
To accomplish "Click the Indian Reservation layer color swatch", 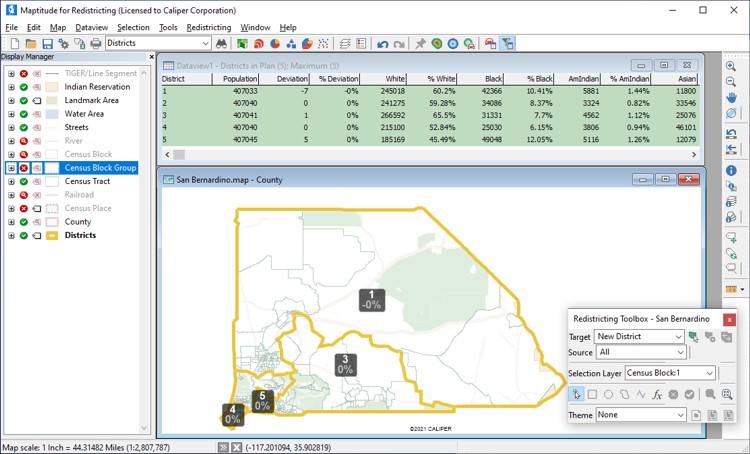I will click(x=51, y=87).
